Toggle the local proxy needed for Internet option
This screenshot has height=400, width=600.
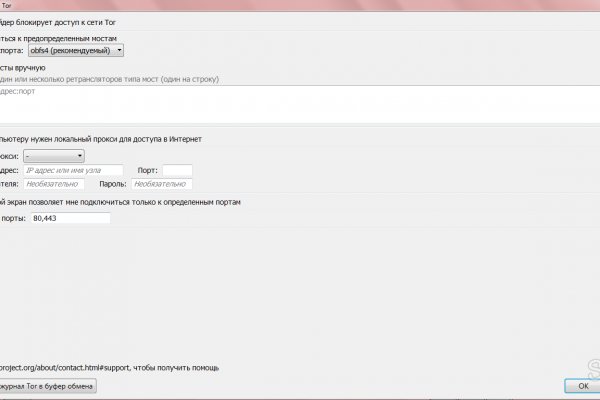100,139
